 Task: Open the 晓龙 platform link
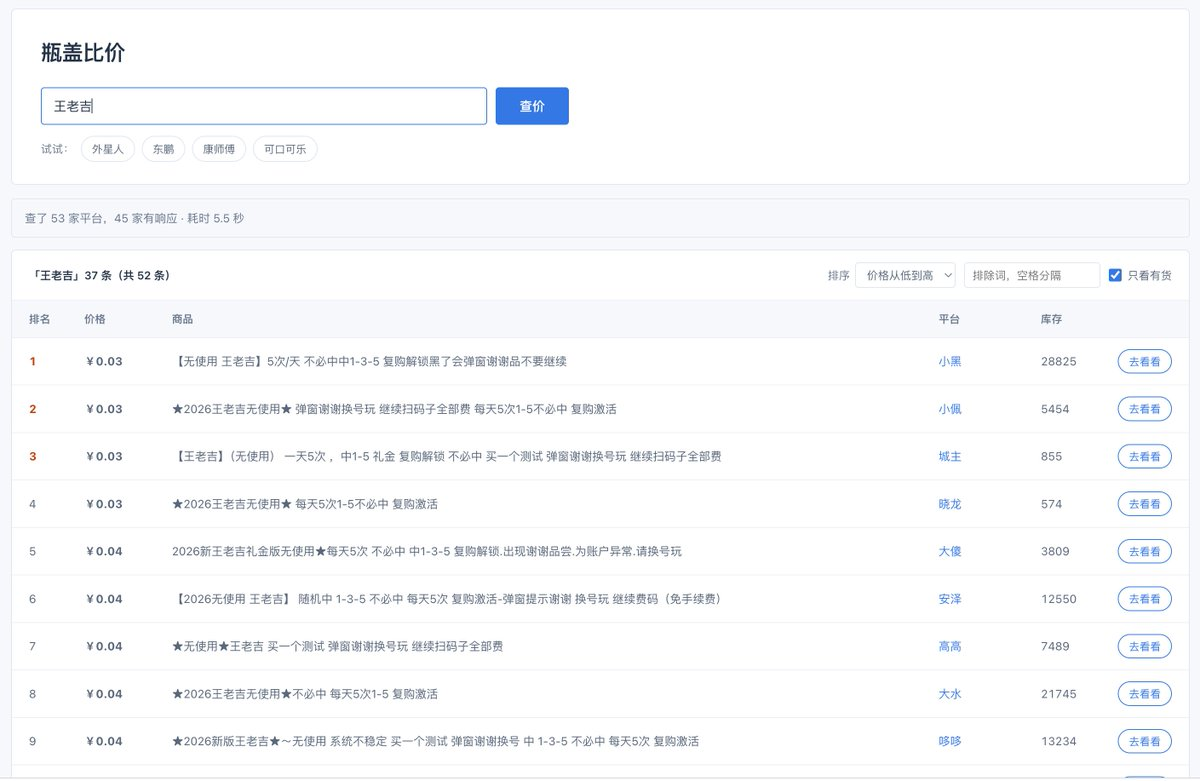point(950,504)
